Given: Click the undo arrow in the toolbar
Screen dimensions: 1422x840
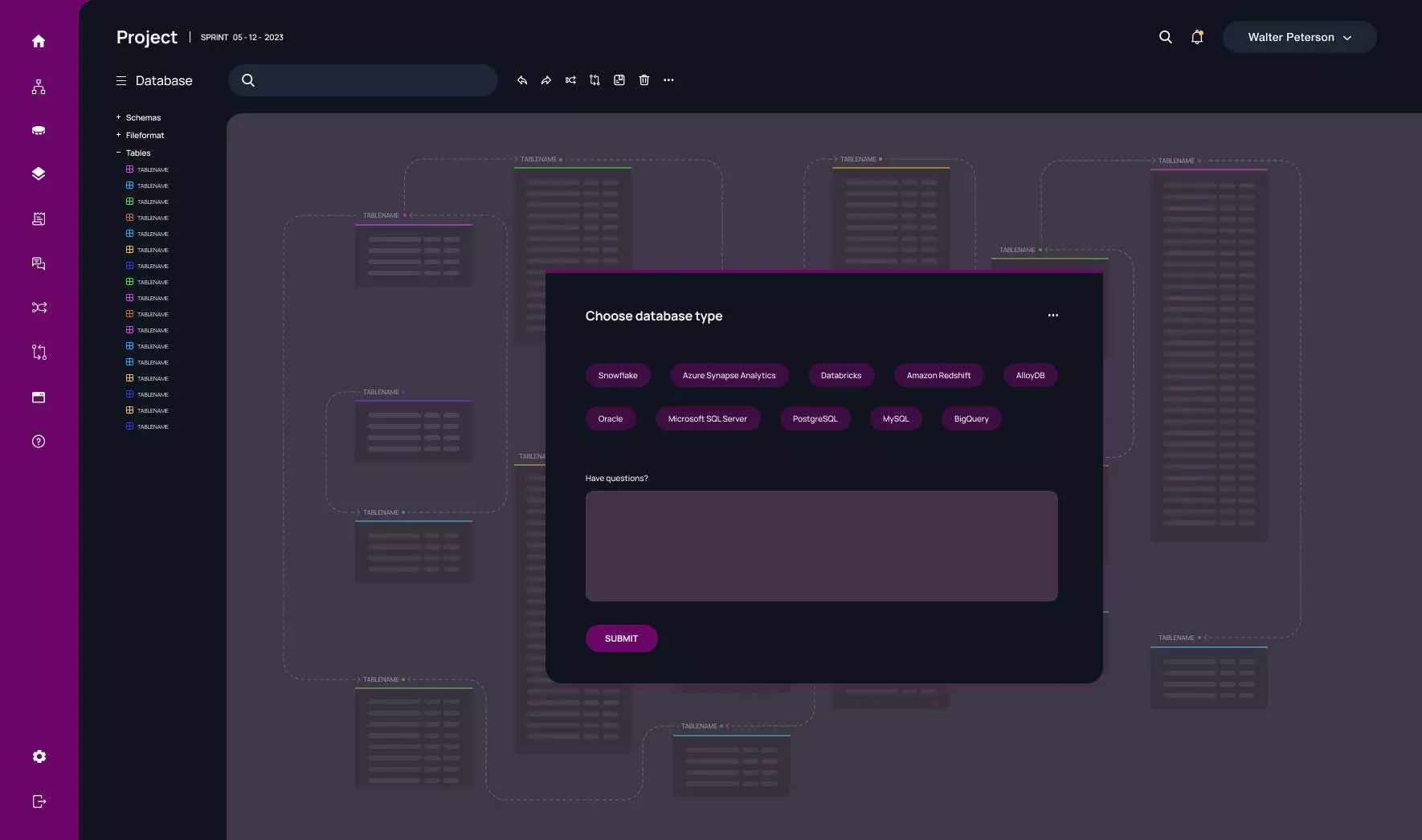Looking at the screenshot, I should tap(522, 80).
